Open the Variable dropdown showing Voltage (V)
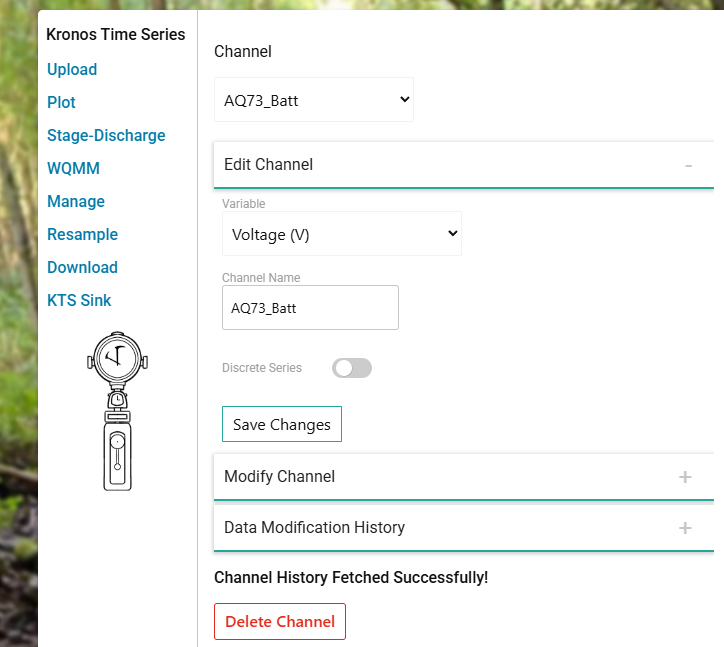The height and width of the screenshot is (647, 724). pyautogui.click(x=341, y=234)
